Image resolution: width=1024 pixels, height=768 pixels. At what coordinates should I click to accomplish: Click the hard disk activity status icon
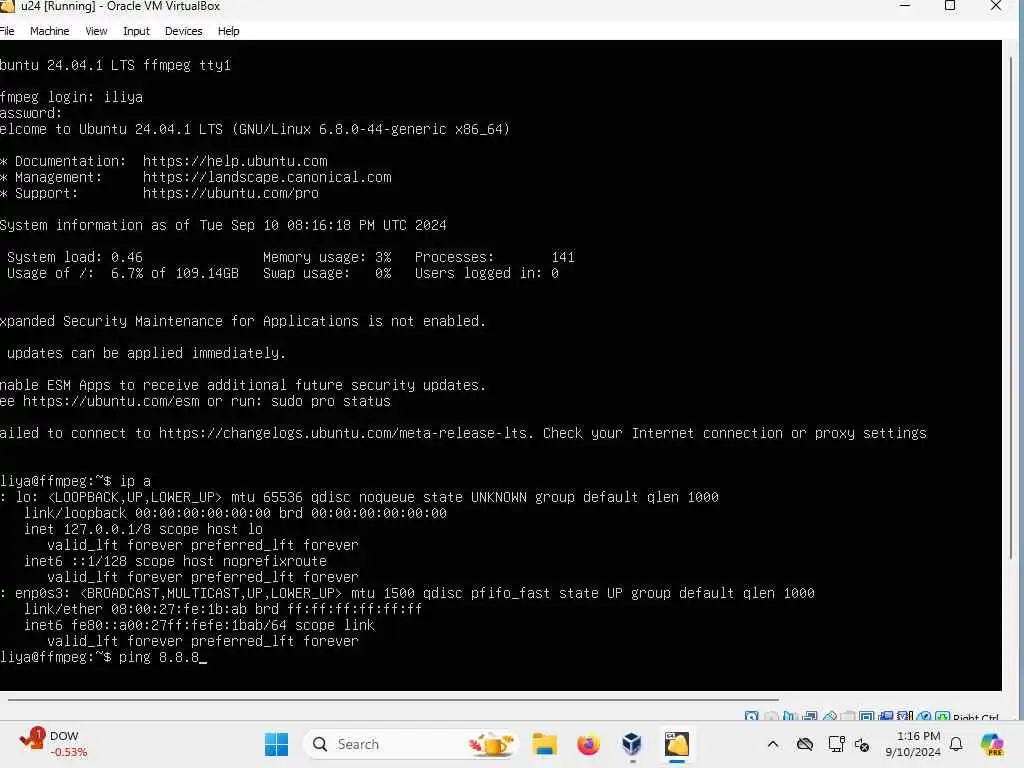tap(752, 716)
